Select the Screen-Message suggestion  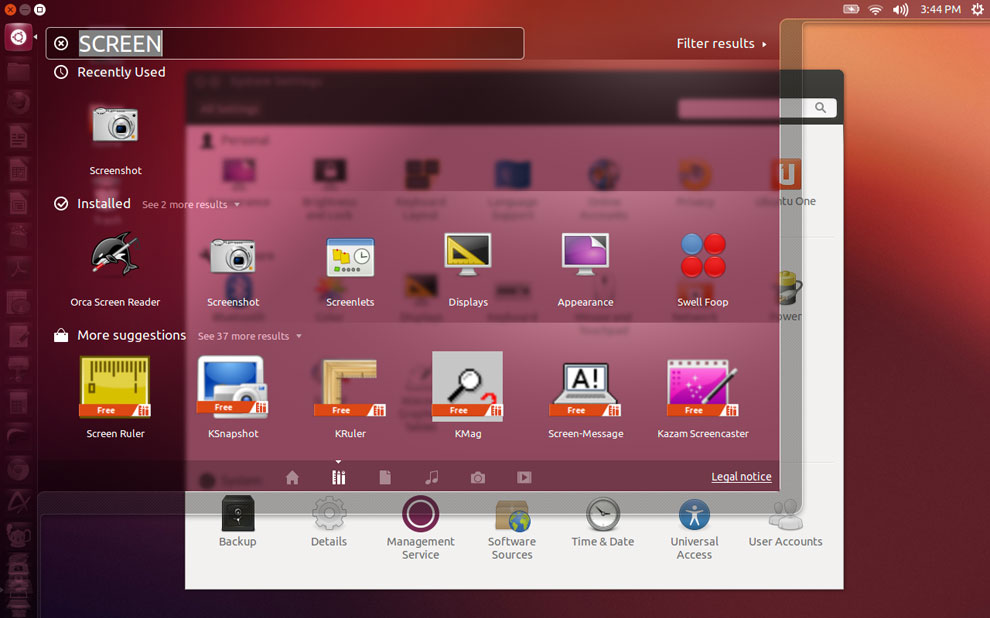585,398
